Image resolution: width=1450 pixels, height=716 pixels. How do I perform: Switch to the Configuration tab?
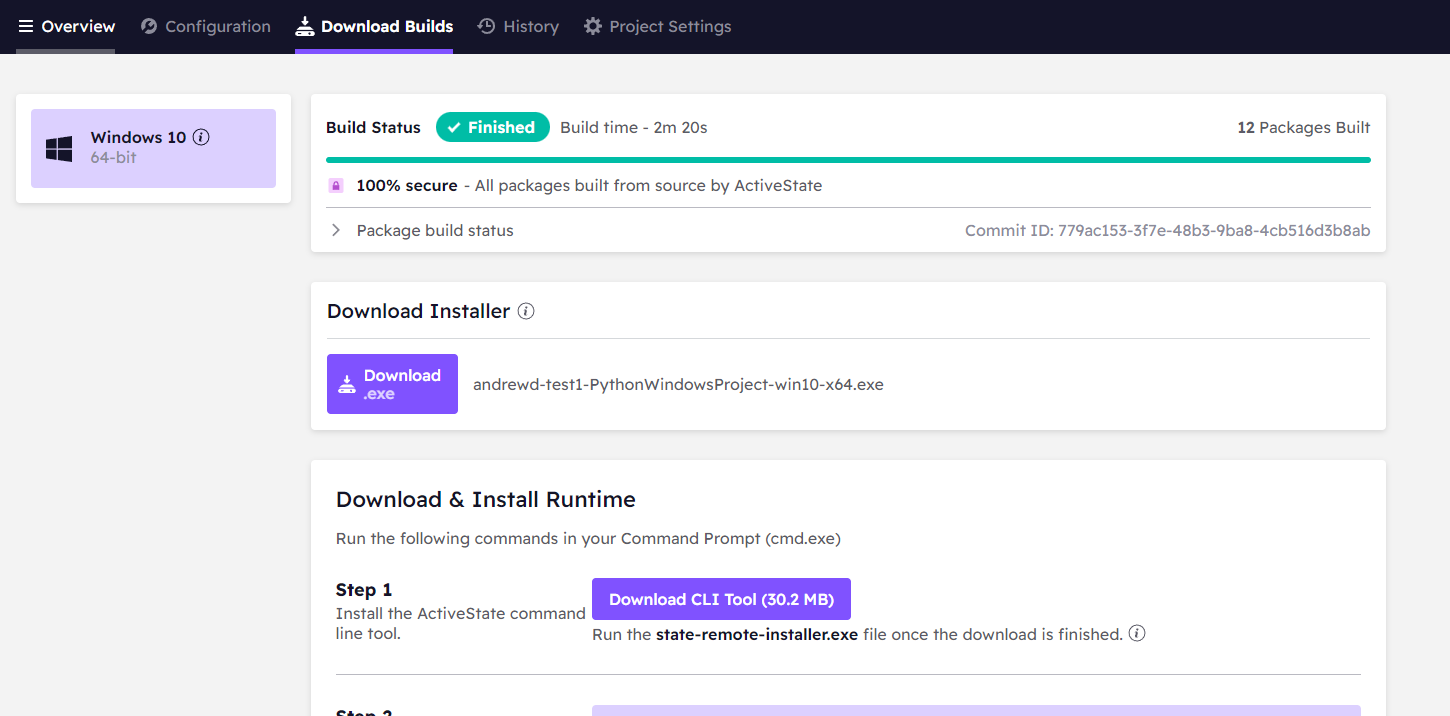tap(206, 27)
